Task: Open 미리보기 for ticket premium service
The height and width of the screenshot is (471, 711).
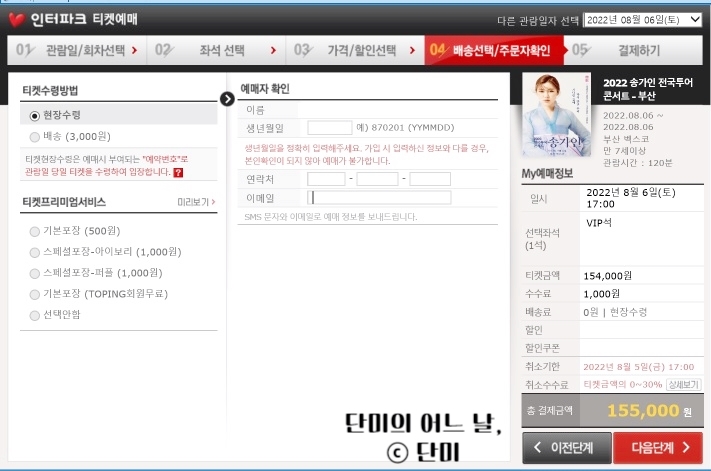Action: [x=196, y=202]
